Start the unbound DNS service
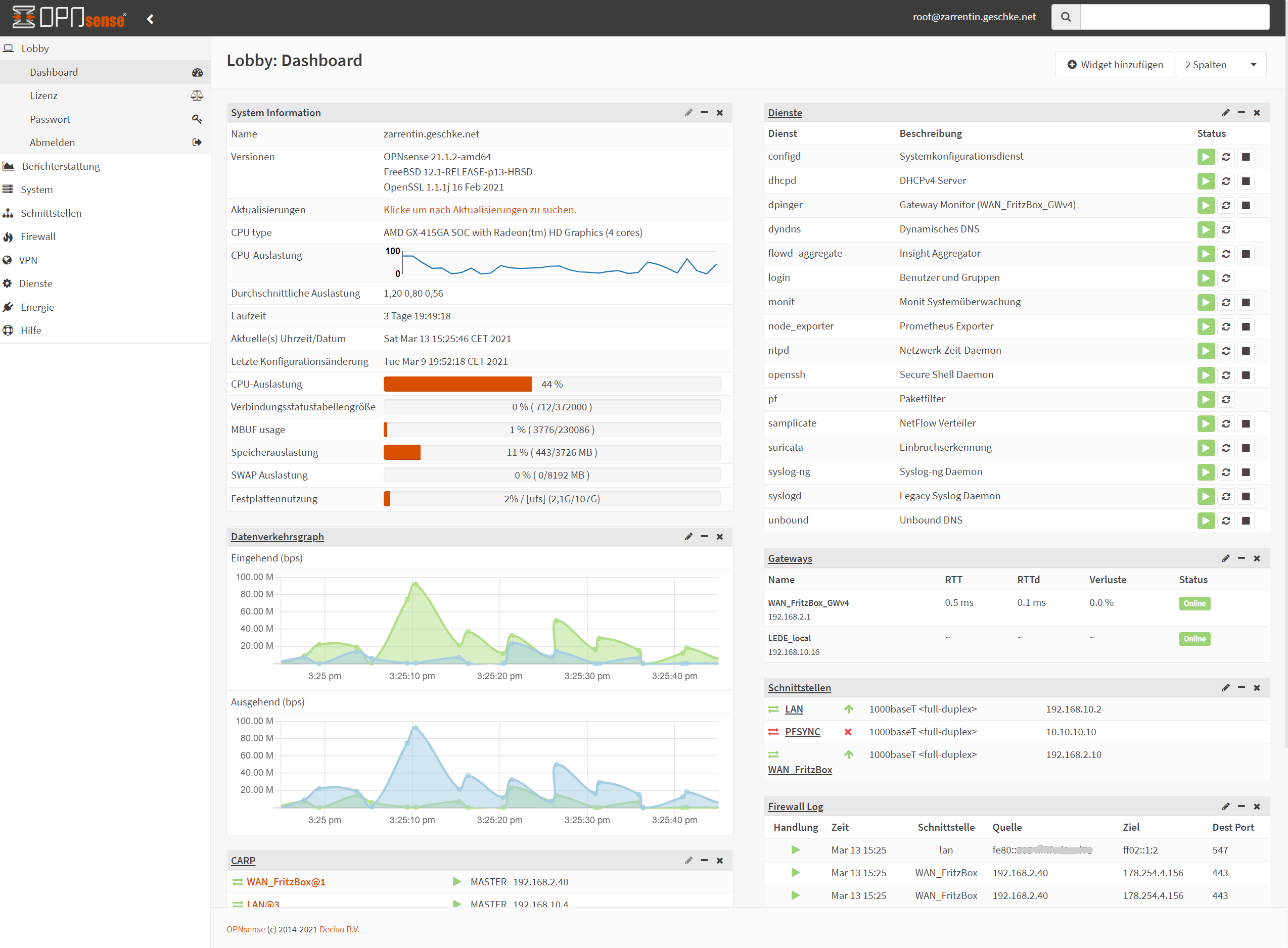Screen dimensions: 1288x948 (x=1205, y=520)
